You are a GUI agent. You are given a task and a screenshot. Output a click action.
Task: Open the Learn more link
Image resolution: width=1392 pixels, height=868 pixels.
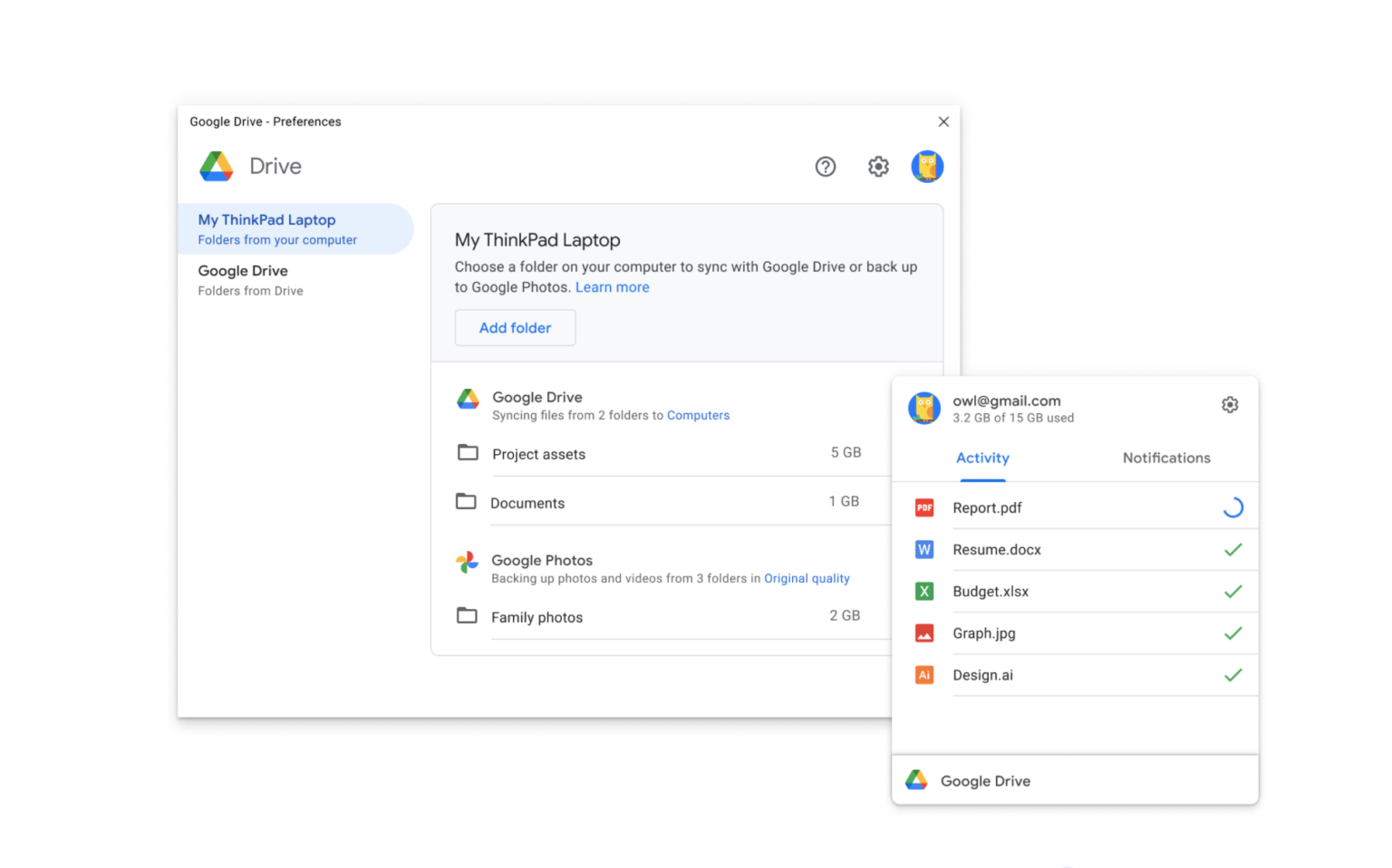612,287
